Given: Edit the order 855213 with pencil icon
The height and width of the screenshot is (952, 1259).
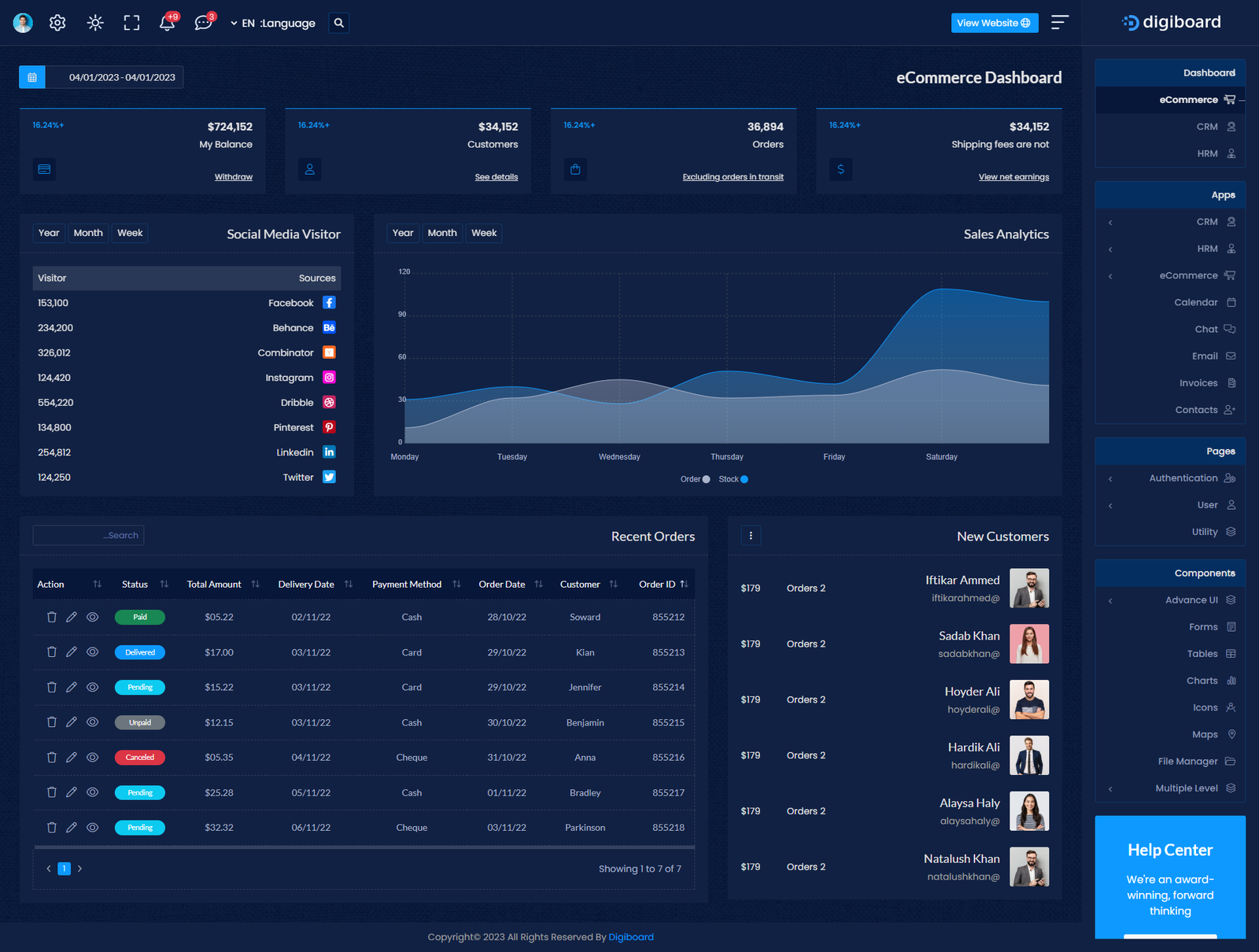Looking at the screenshot, I should [72, 652].
